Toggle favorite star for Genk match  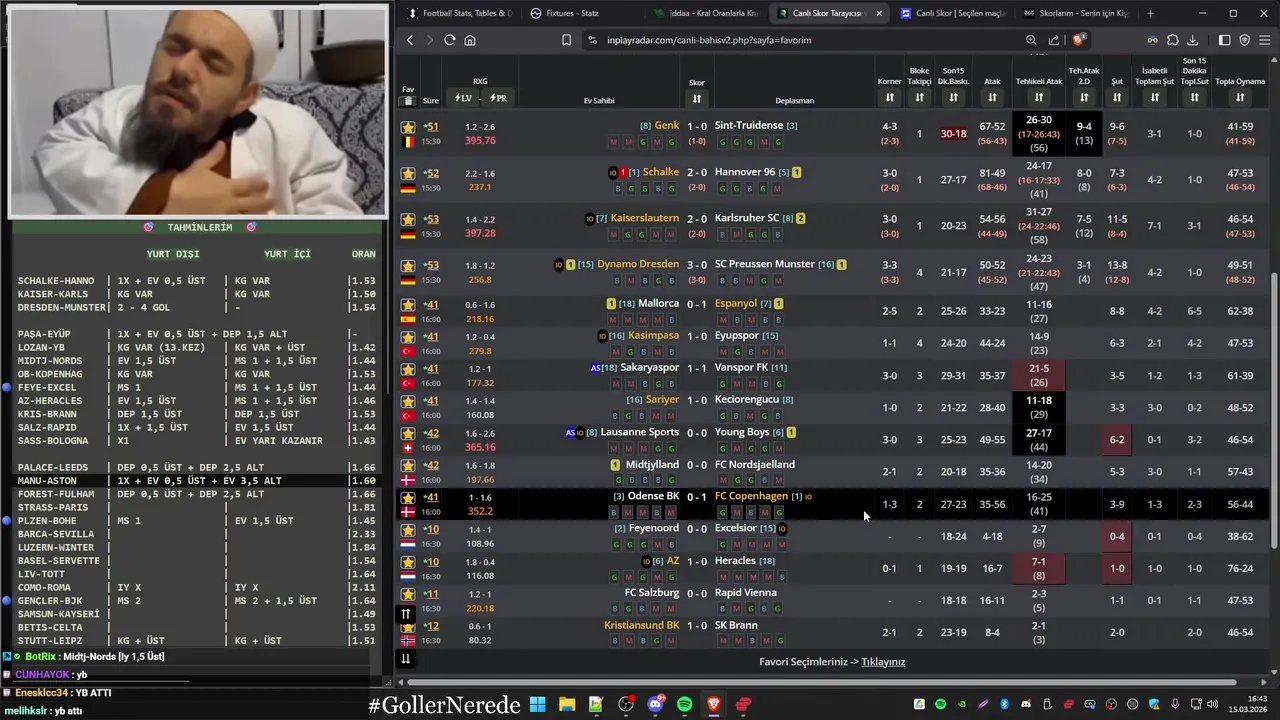(408, 127)
